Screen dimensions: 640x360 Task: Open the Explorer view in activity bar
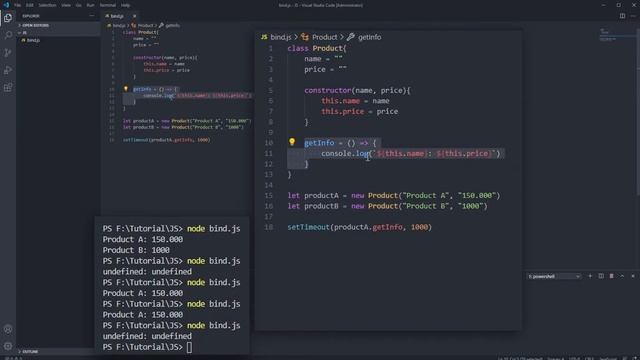point(8,18)
